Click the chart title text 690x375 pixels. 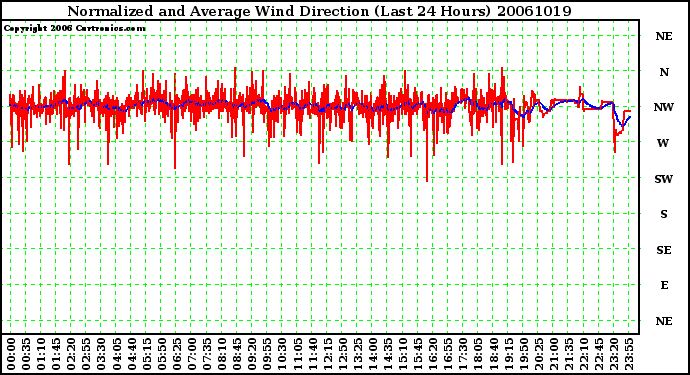(x=319, y=11)
